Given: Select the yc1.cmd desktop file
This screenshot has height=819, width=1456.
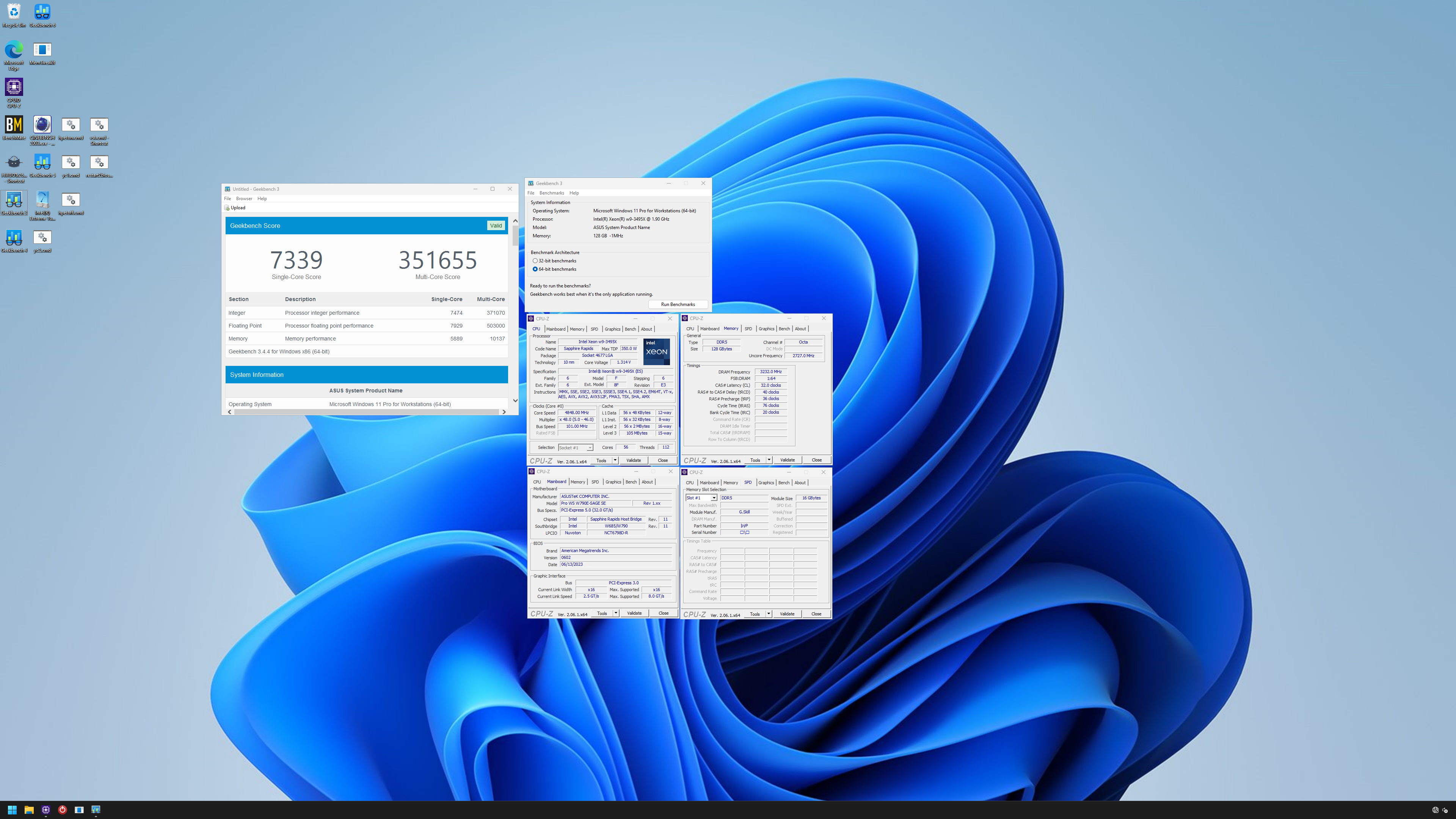Looking at the screenshot, I should tap(71, 166).
